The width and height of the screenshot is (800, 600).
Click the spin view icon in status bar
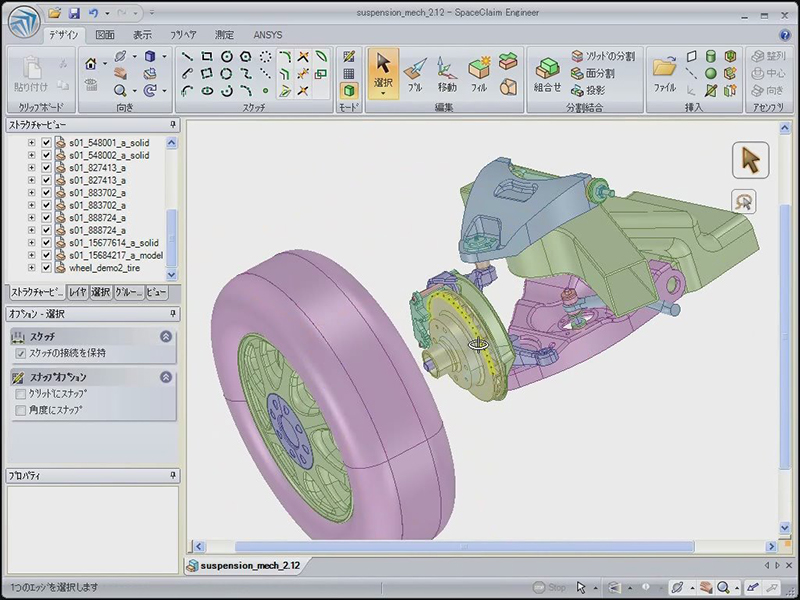[x=679, y=587]
